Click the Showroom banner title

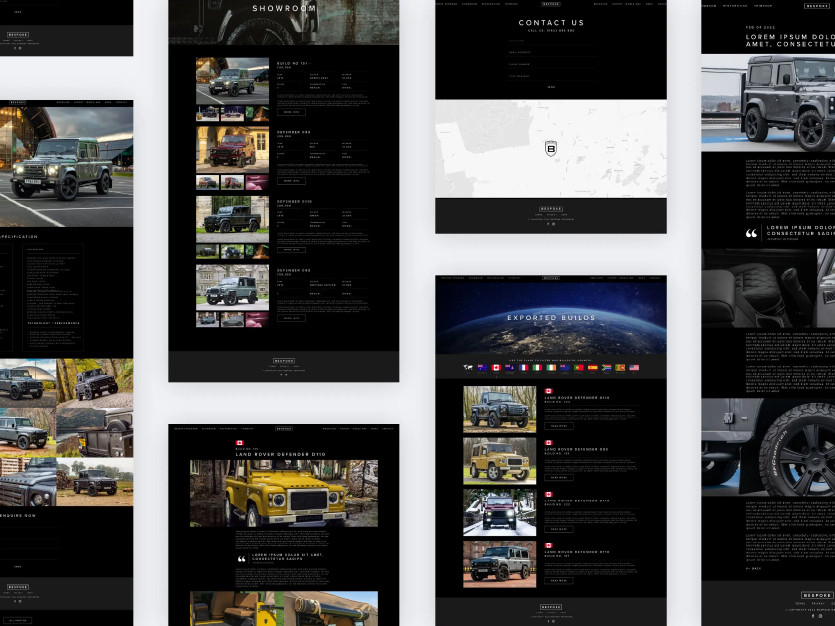tap(284, 9)
